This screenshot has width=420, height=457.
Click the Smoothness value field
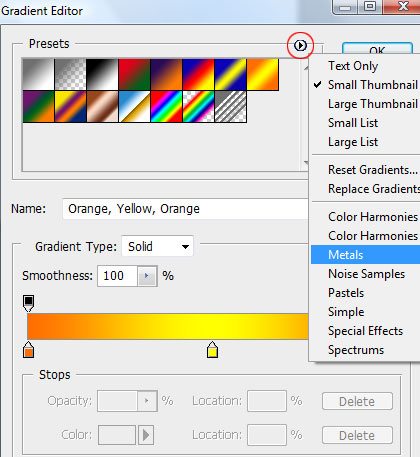point(117,276)
